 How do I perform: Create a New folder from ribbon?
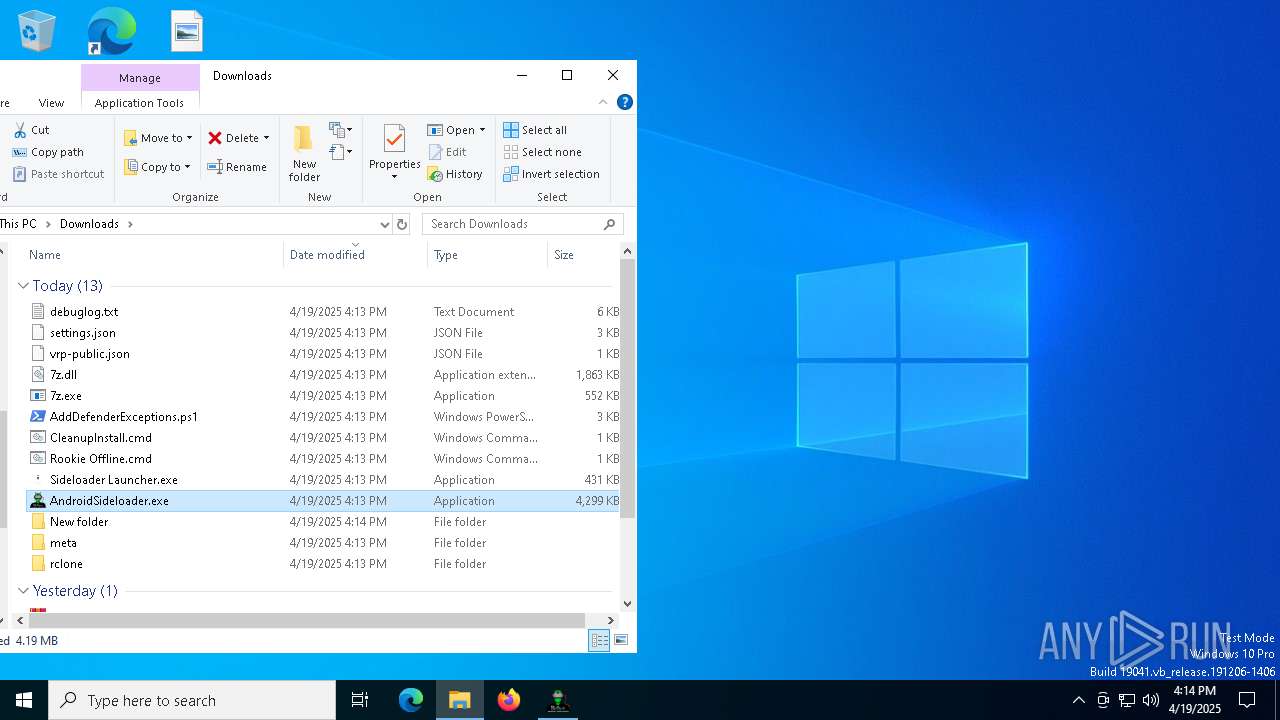[304, 153]
